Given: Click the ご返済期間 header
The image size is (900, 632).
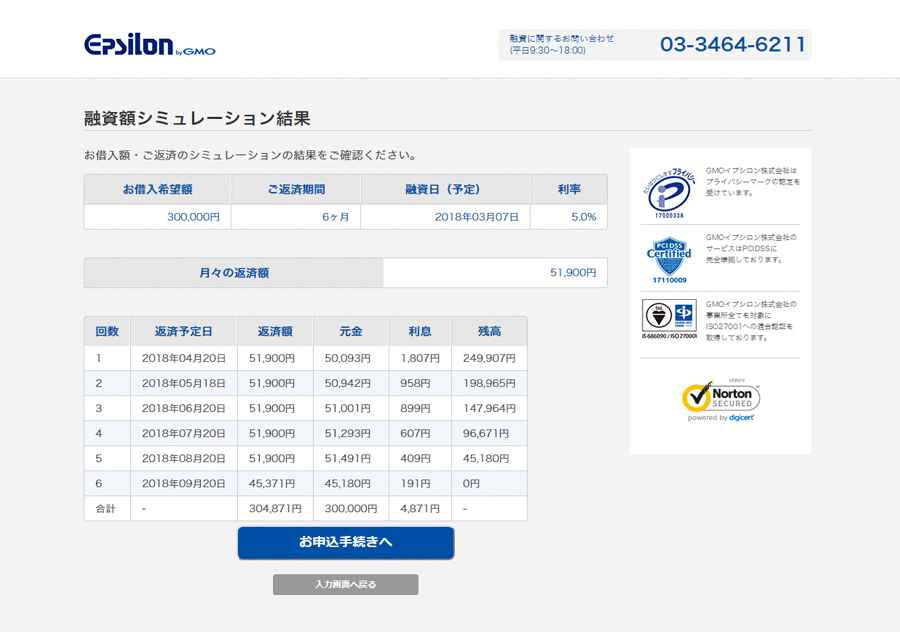Looking at the screenshot, I should tap(296, 189).
